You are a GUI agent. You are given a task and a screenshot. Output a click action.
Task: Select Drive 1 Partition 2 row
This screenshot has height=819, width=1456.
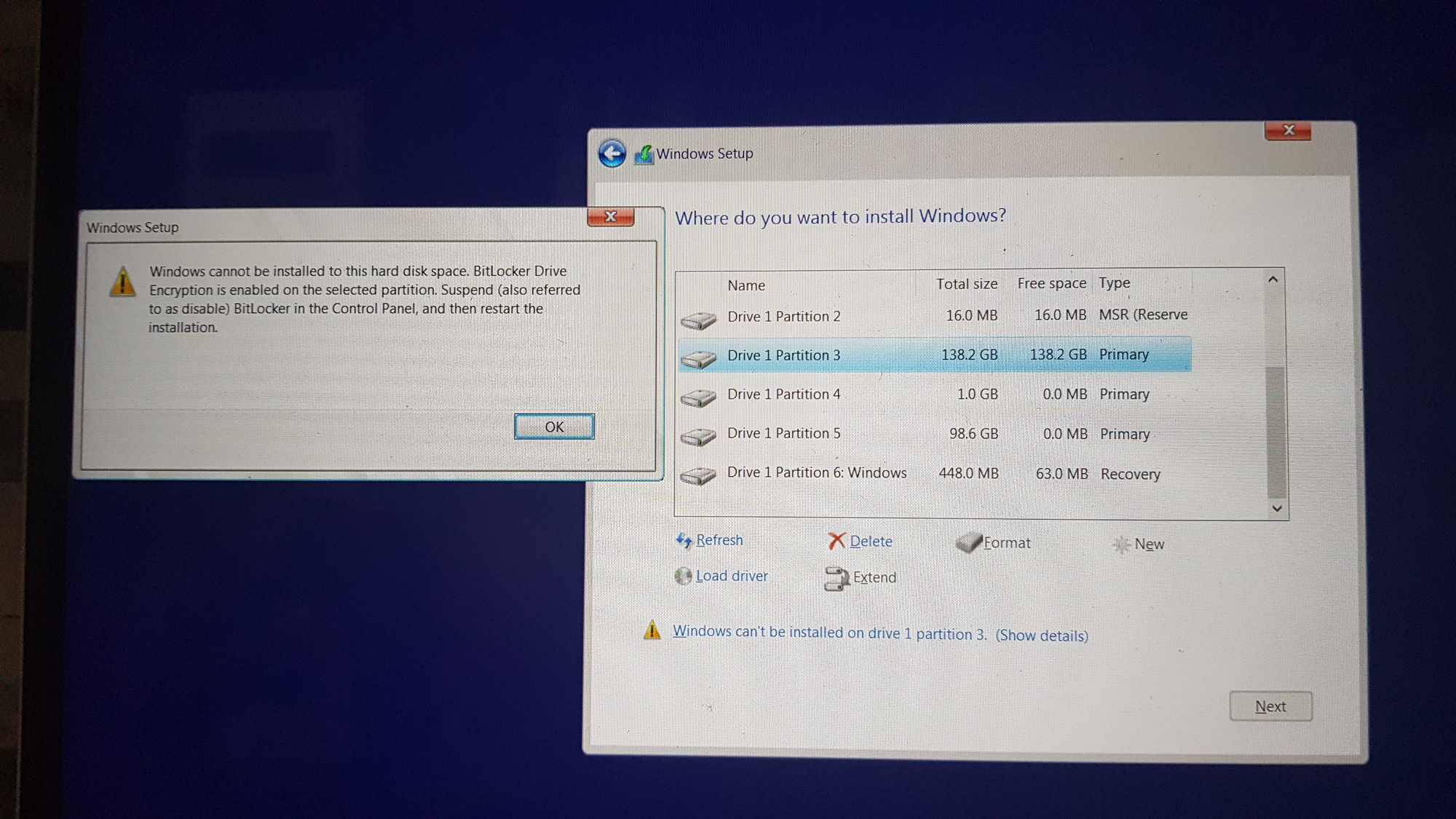point(935,317)
